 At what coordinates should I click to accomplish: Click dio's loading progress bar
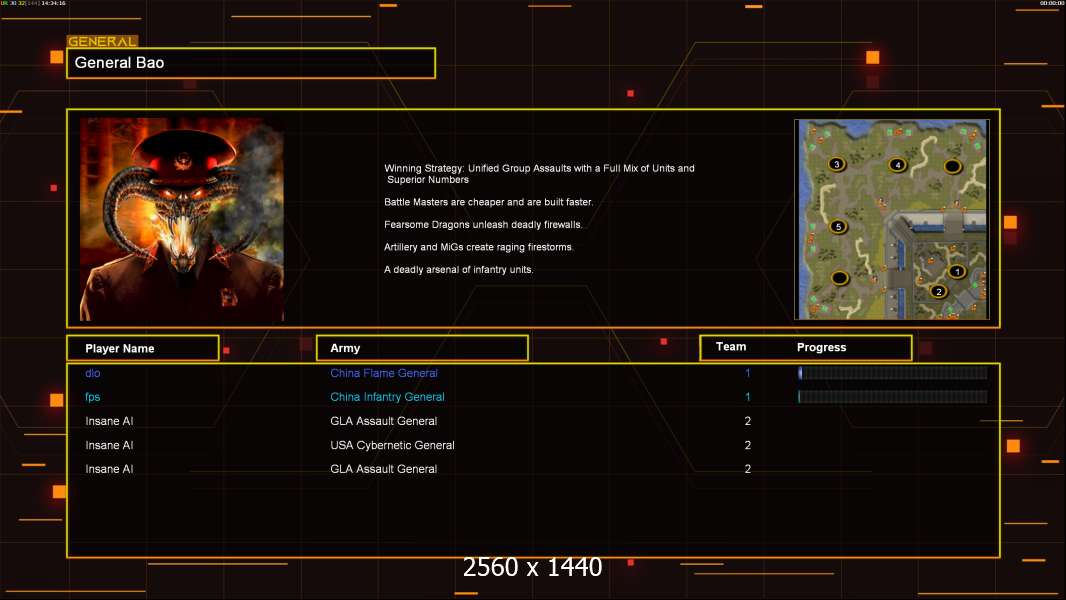click(x=893, y=372)
